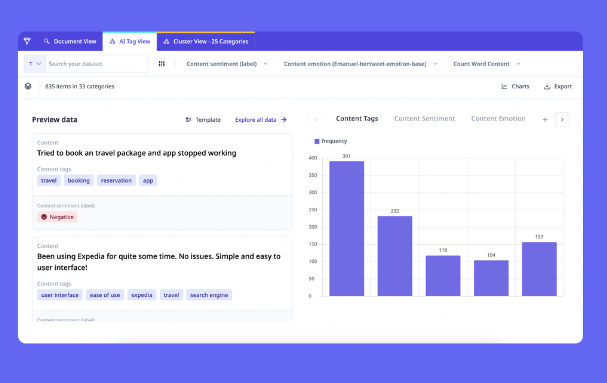Go to previous chart tab arrow

point(316,120)
